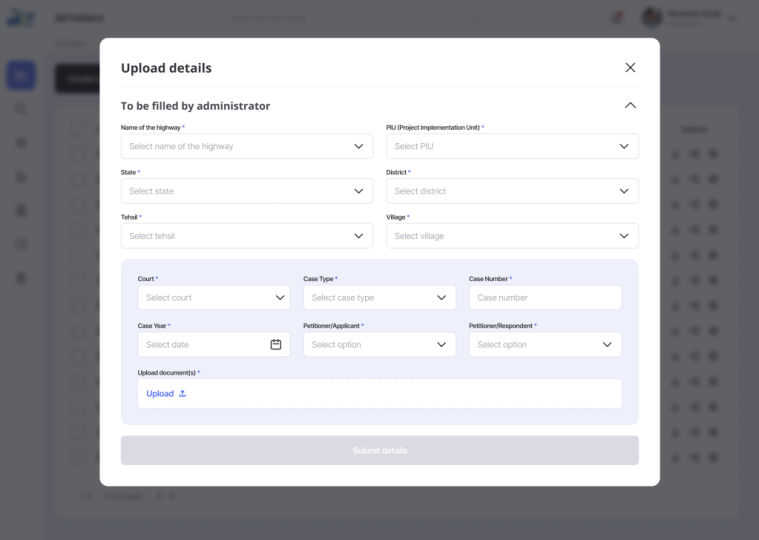The width and height of the screenshot is (759, 540).
Task: Click the Select date field for Case Year
Action: tap(200, 345)
